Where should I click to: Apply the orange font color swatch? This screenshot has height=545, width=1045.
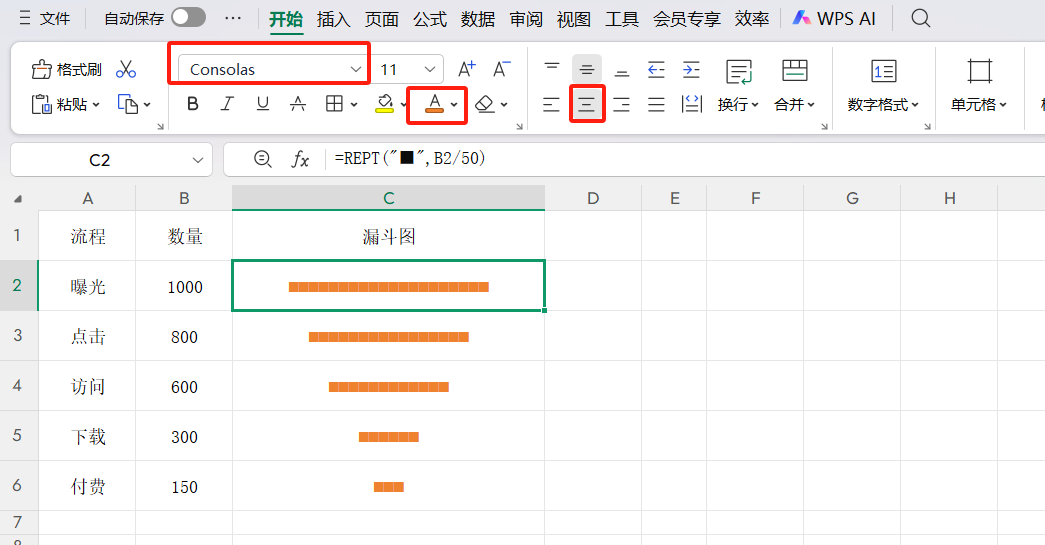(434, 104)
